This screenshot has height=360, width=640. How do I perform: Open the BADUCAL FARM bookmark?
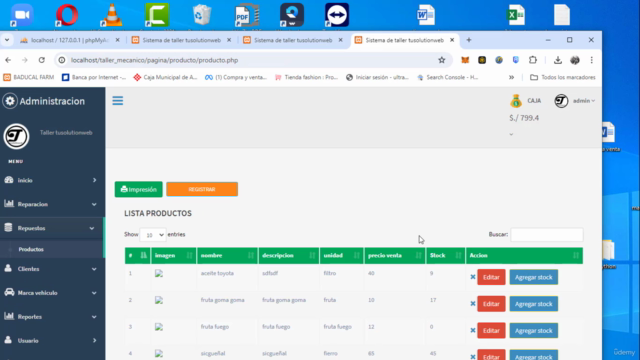[x=29, y=77]
